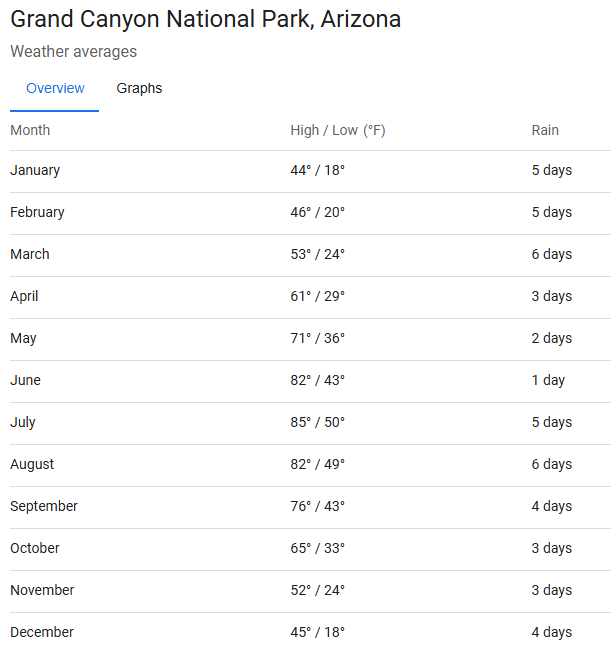Image resolution: width=611 pixels, height=654 pixels.
Task: Select the May row label
Action: click(23, 338)
